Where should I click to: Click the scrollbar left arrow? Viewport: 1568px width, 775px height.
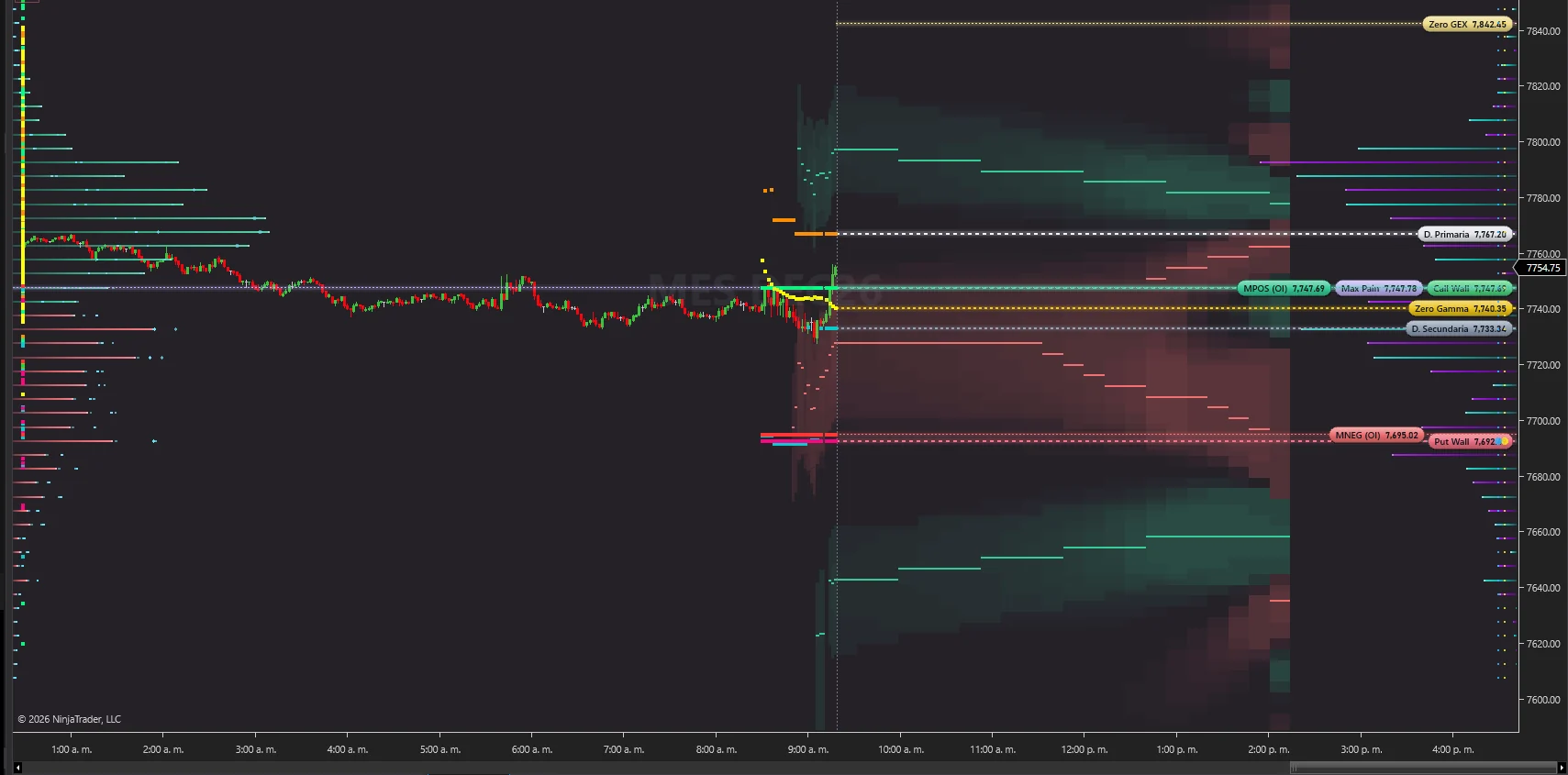[x=17, y=768]
